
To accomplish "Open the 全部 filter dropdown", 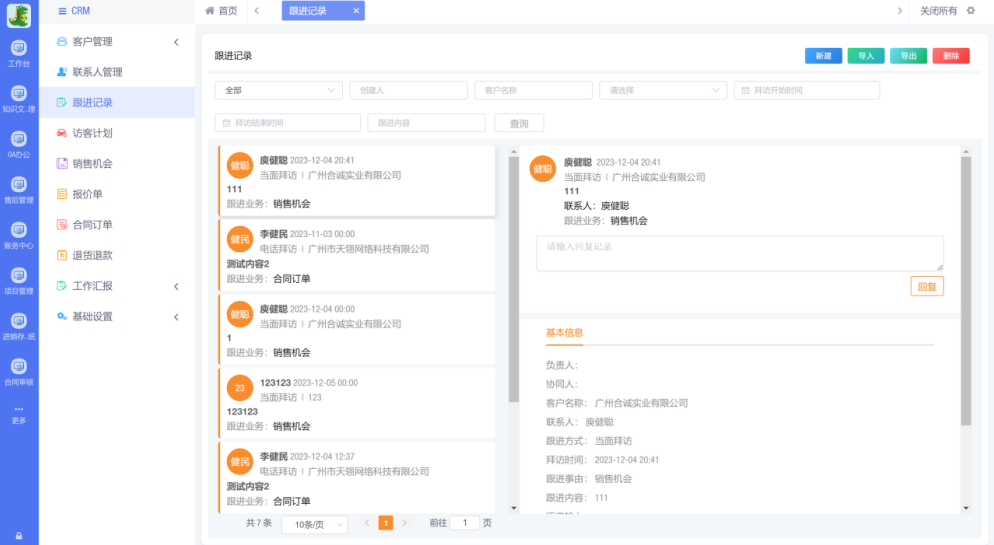I will 278,90.
